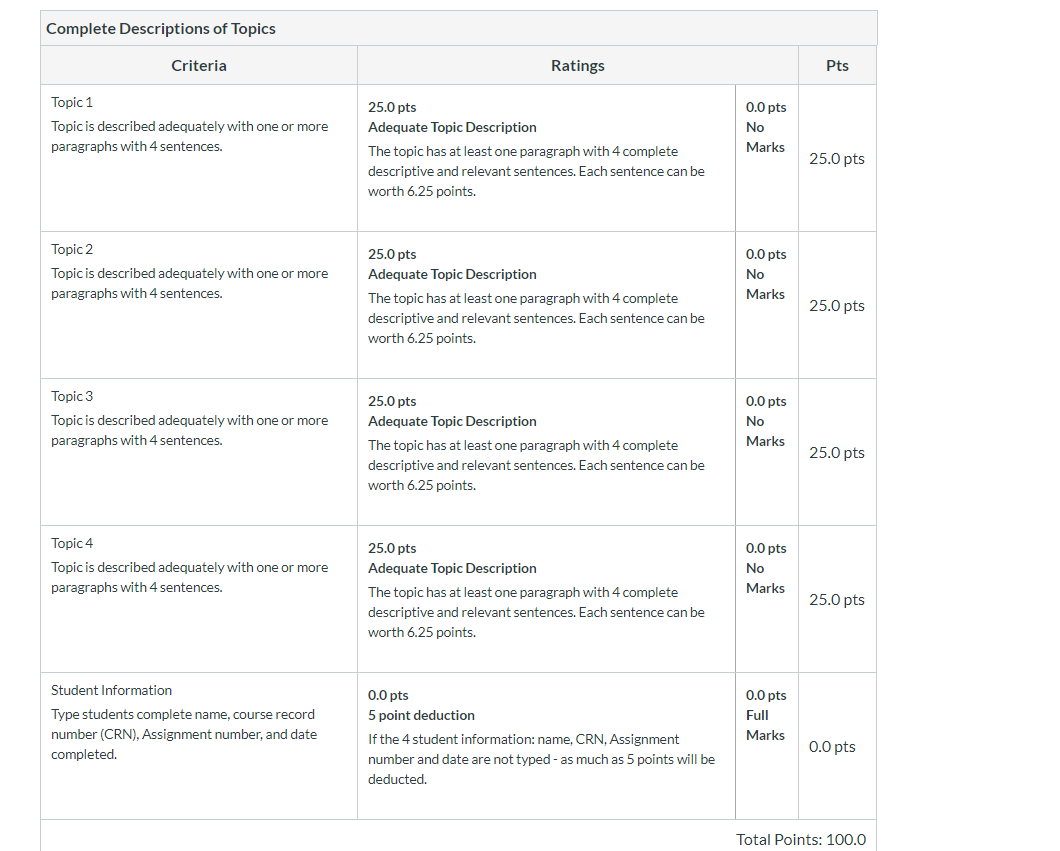Choose Topic 2 No Marks rating
Viewport: 1060px width, 851px height.
(x=767, y=305)
